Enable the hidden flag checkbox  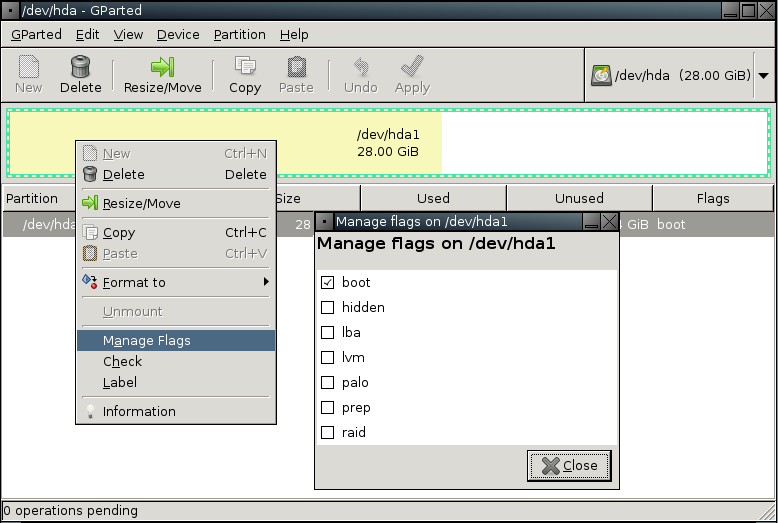click(x=327, y=308)
